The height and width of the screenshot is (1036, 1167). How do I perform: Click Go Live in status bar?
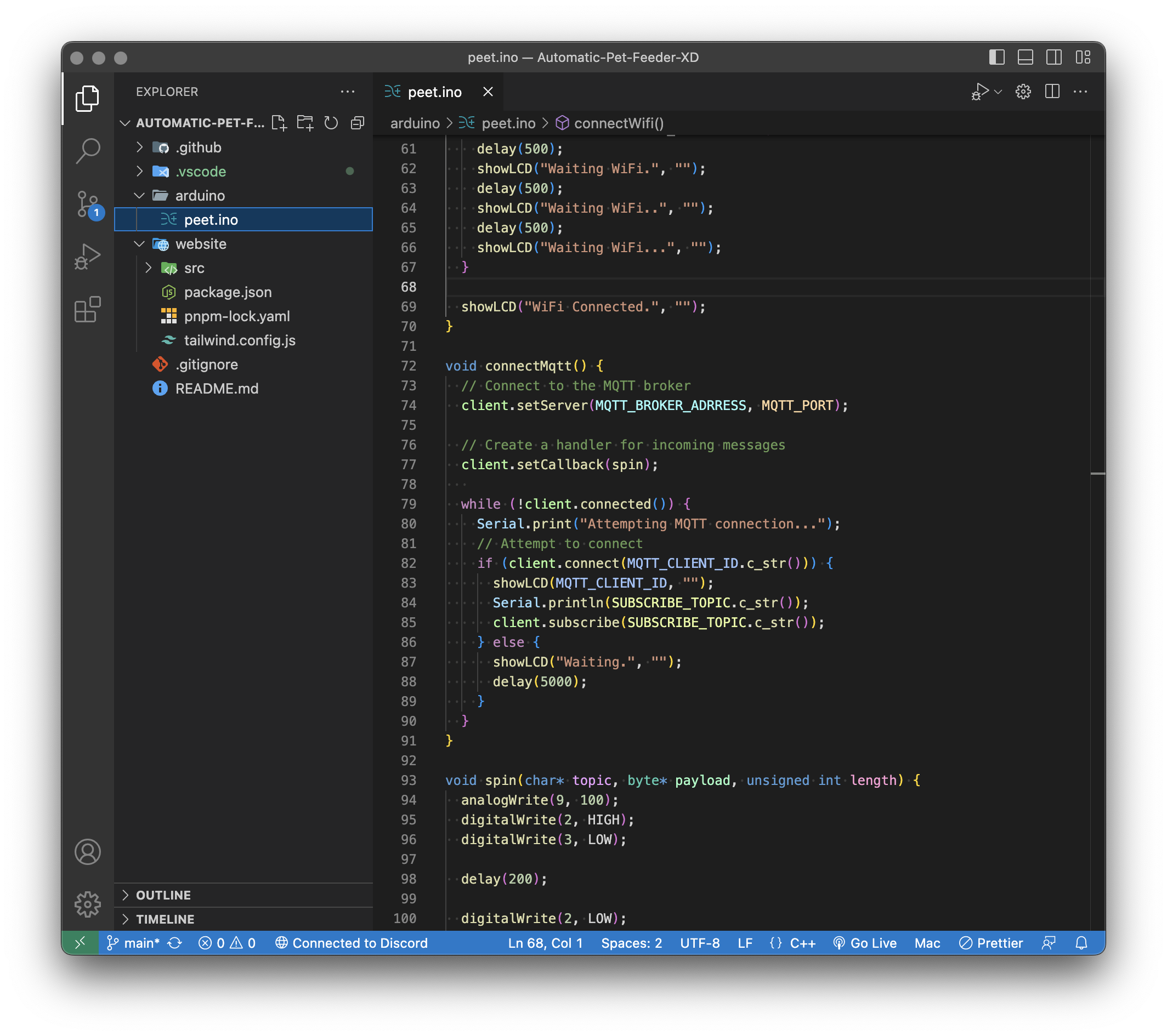(x=865, y=943)
